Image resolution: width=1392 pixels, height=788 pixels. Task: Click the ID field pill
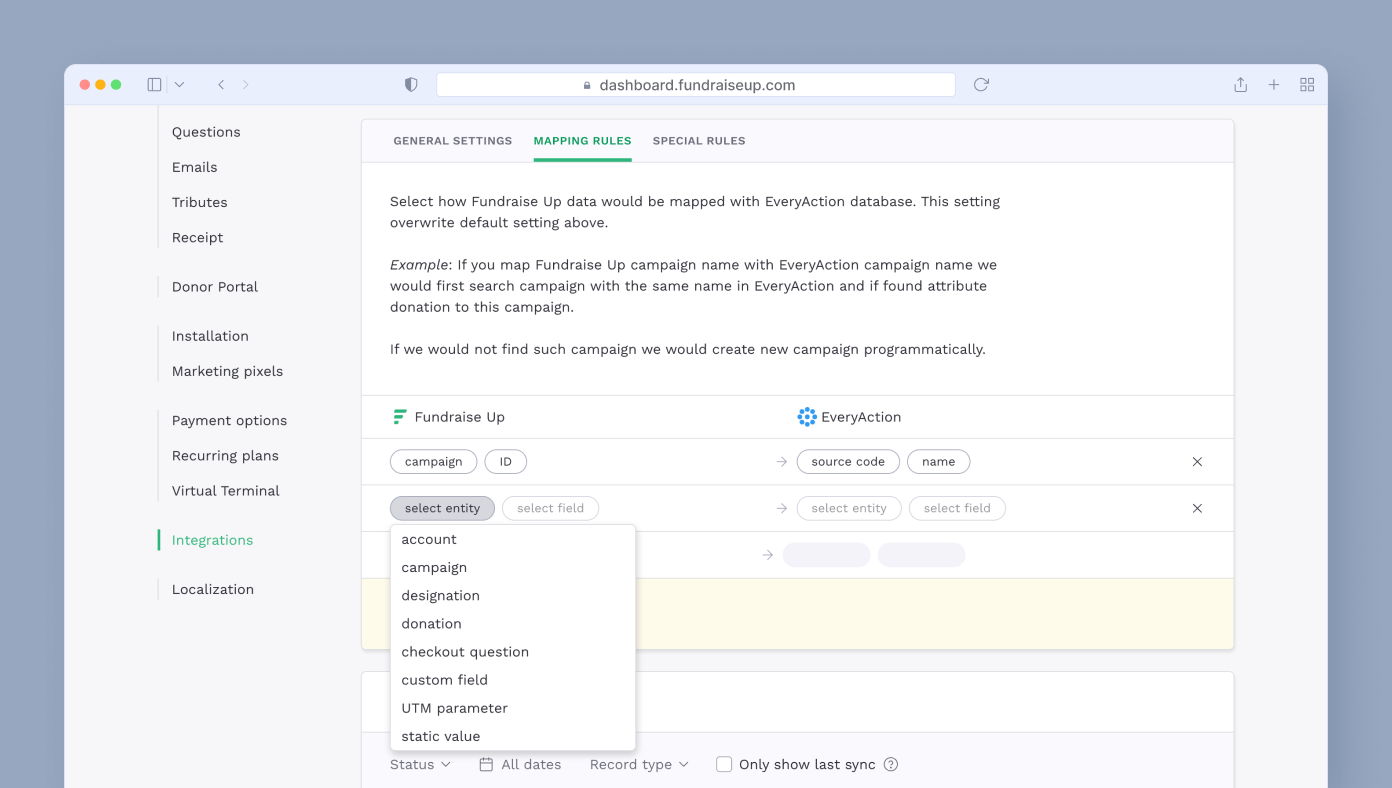click(505, 462)
